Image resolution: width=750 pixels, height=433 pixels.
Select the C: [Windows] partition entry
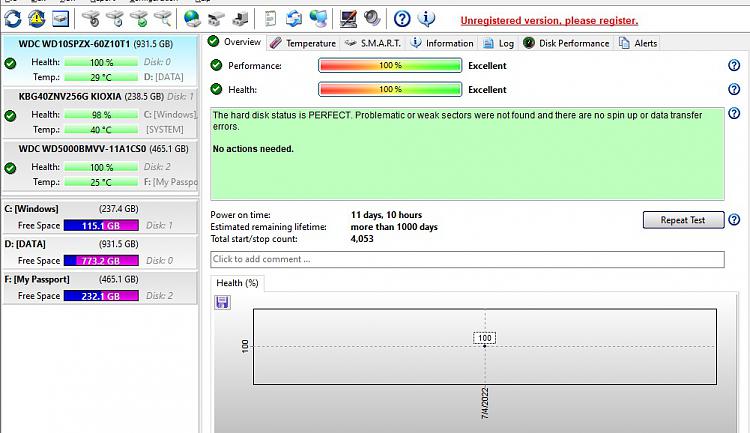[x=99, y=217]
